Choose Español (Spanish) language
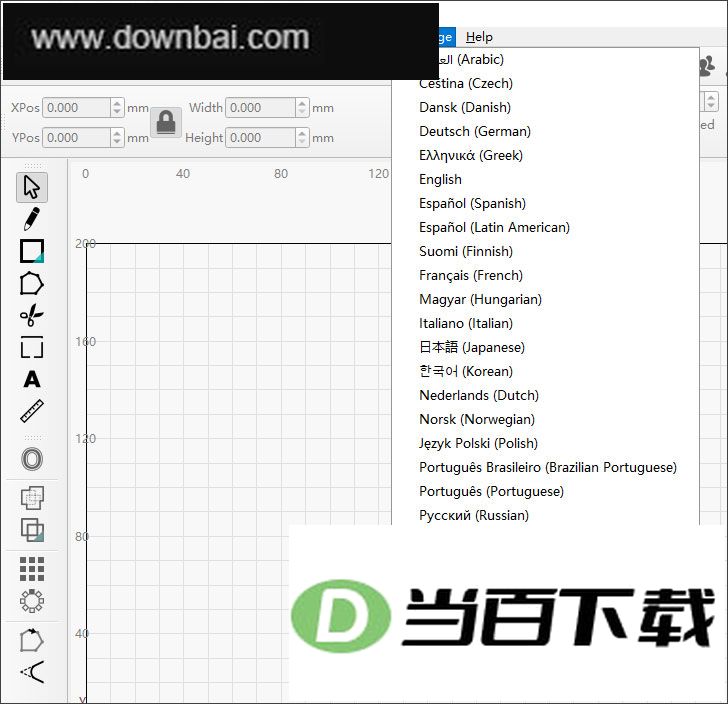 [x=546, y=203]
